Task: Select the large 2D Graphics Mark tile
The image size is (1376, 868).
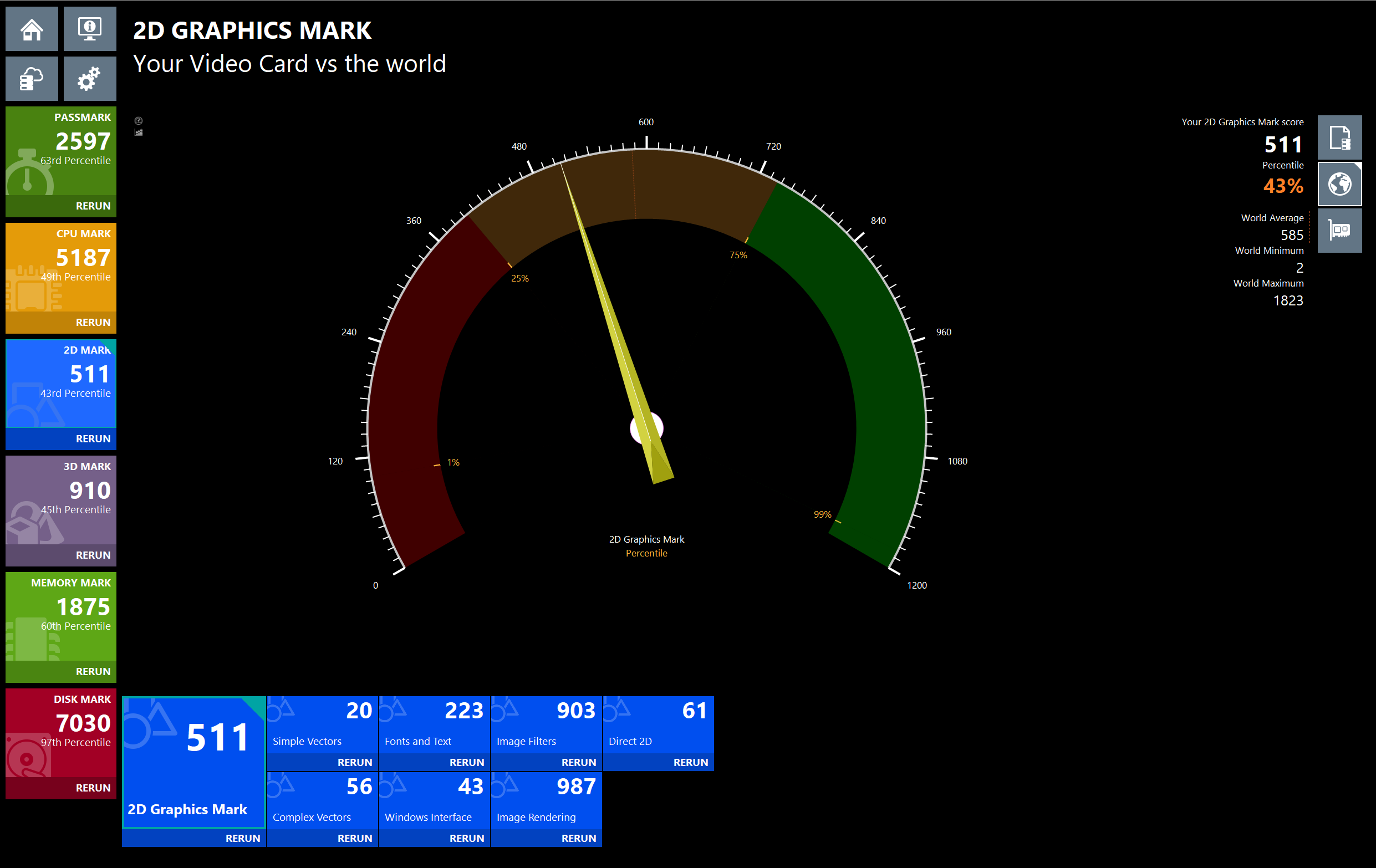Action: click(x=193, y=762)
